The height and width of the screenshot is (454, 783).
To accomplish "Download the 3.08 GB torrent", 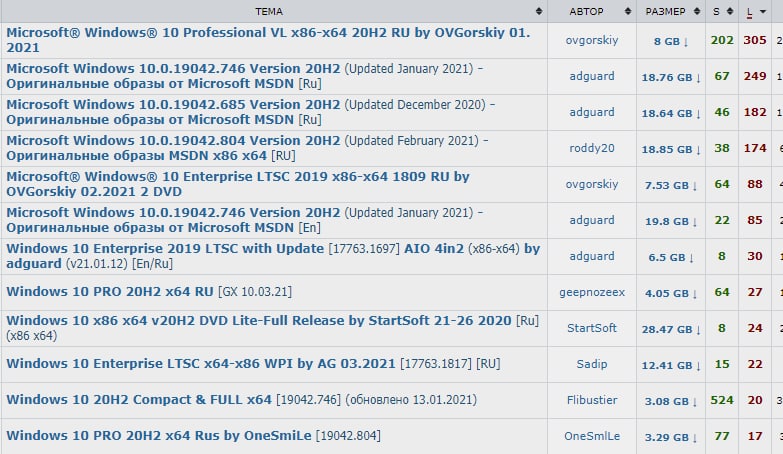I will click(x=671, y=401).
